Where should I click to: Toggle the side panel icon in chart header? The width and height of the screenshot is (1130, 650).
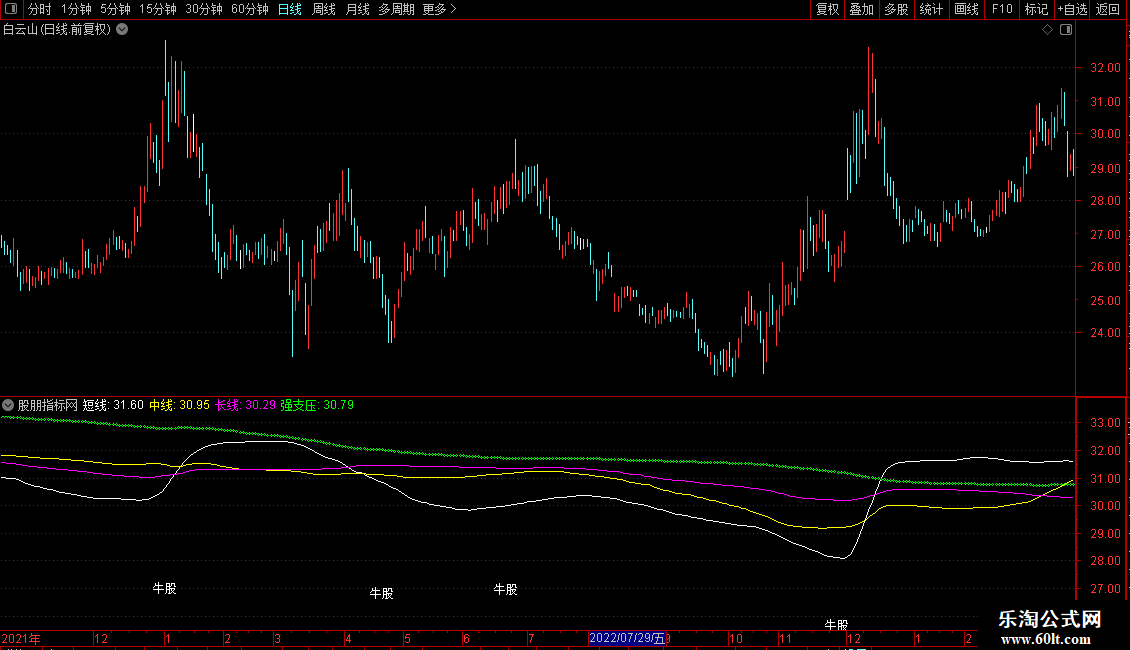[1066, 30]
